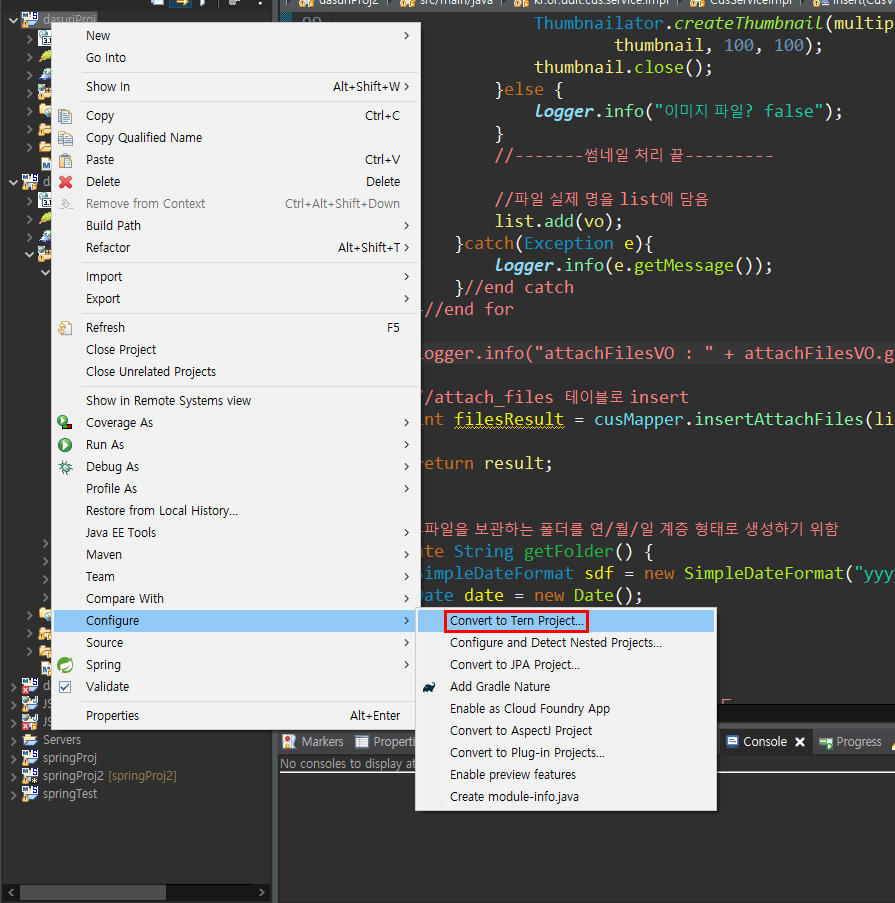
Task: Click the springProj2 project icon
Action: click(30, 776)
